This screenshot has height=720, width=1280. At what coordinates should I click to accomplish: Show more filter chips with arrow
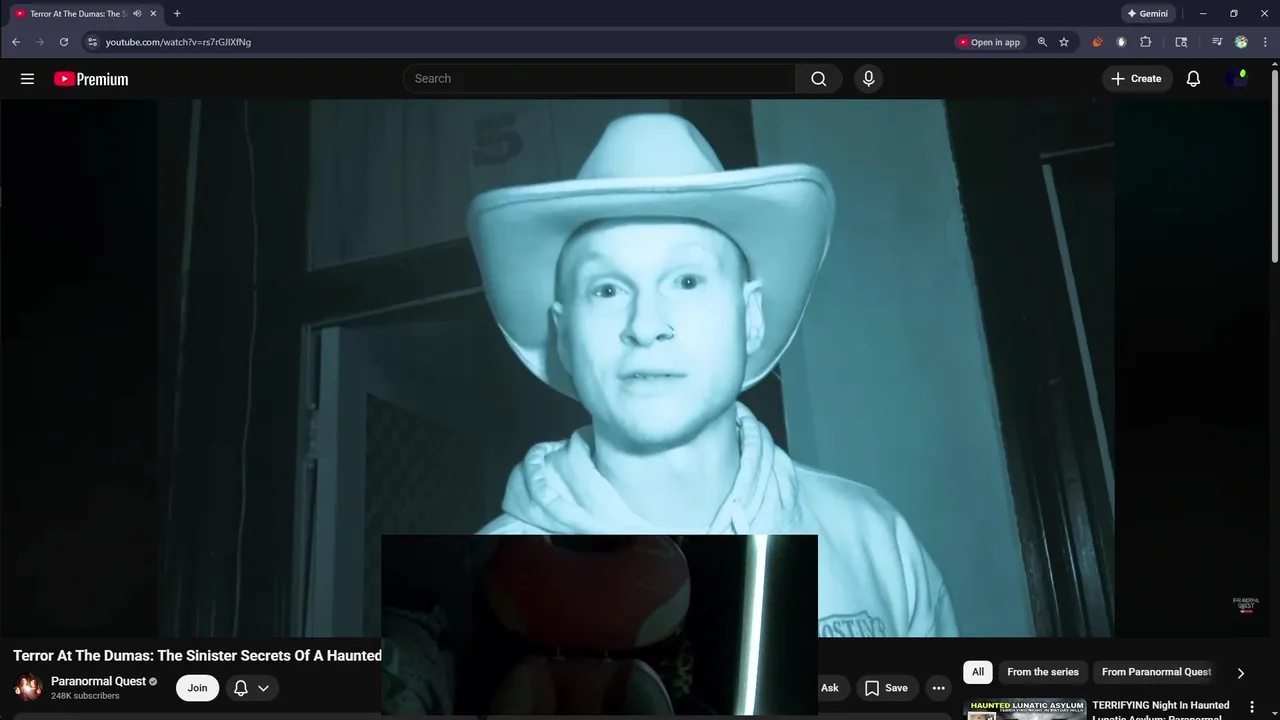1241,673
